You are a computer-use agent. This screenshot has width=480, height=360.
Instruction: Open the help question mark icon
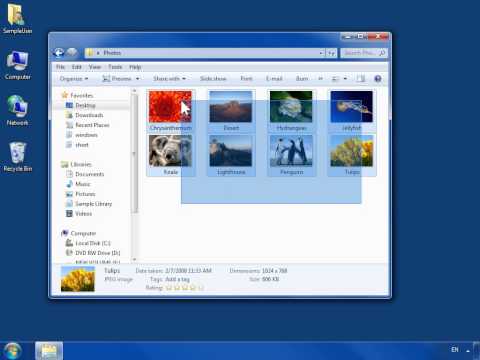pyautogui.click(x=378, y=79)
